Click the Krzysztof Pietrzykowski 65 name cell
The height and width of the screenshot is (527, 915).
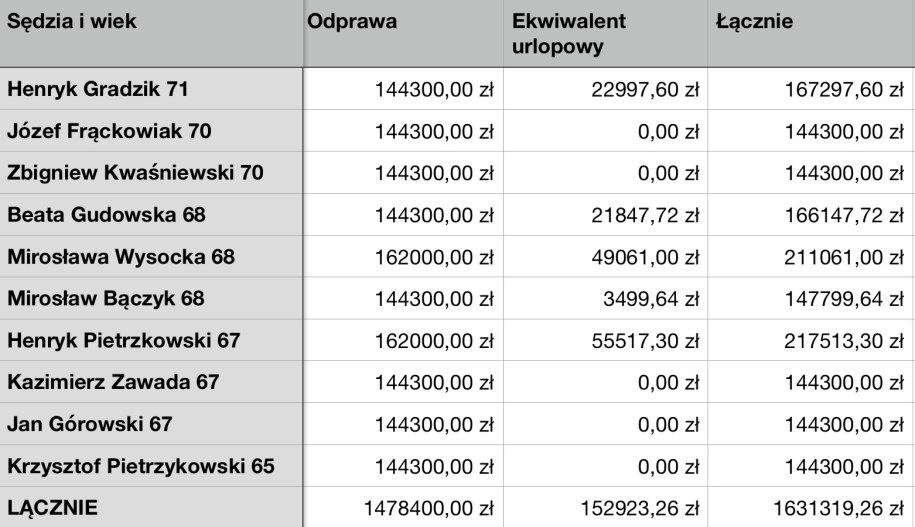[150, 466]
